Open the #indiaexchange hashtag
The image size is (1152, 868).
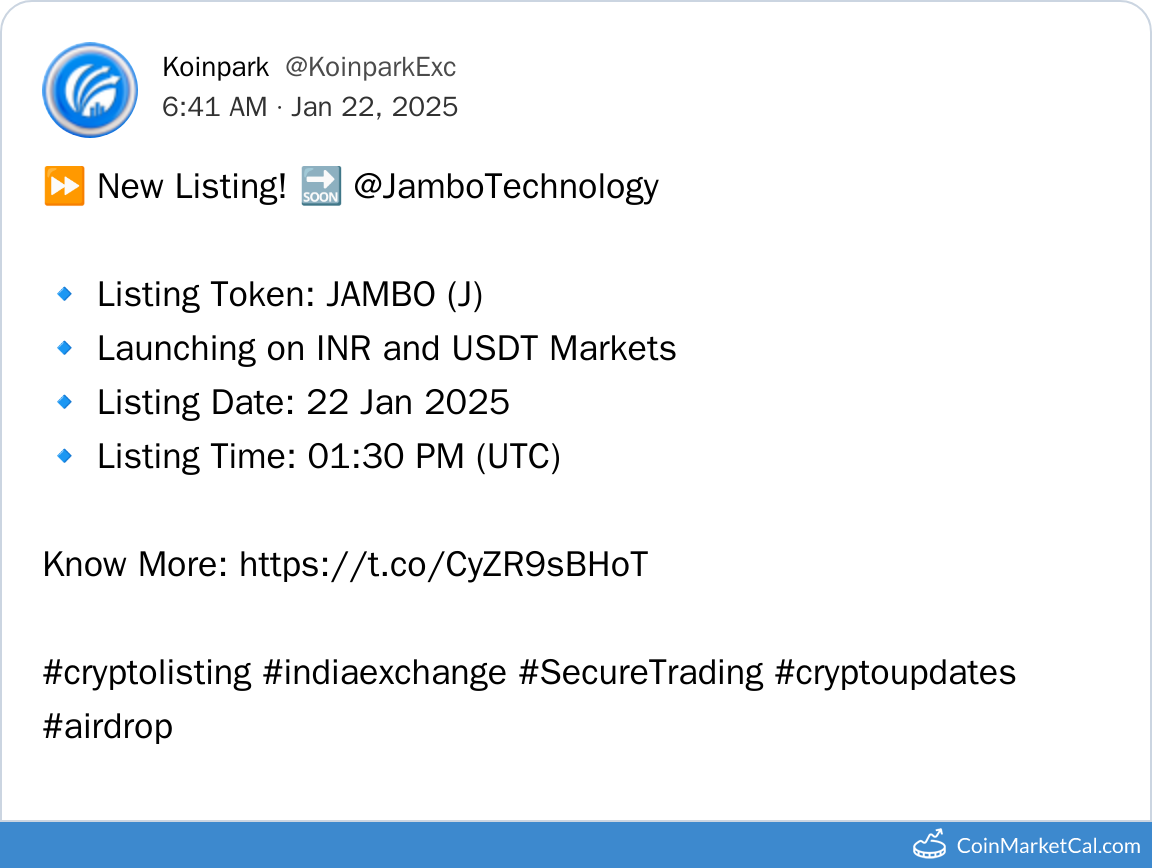[384, 672]
